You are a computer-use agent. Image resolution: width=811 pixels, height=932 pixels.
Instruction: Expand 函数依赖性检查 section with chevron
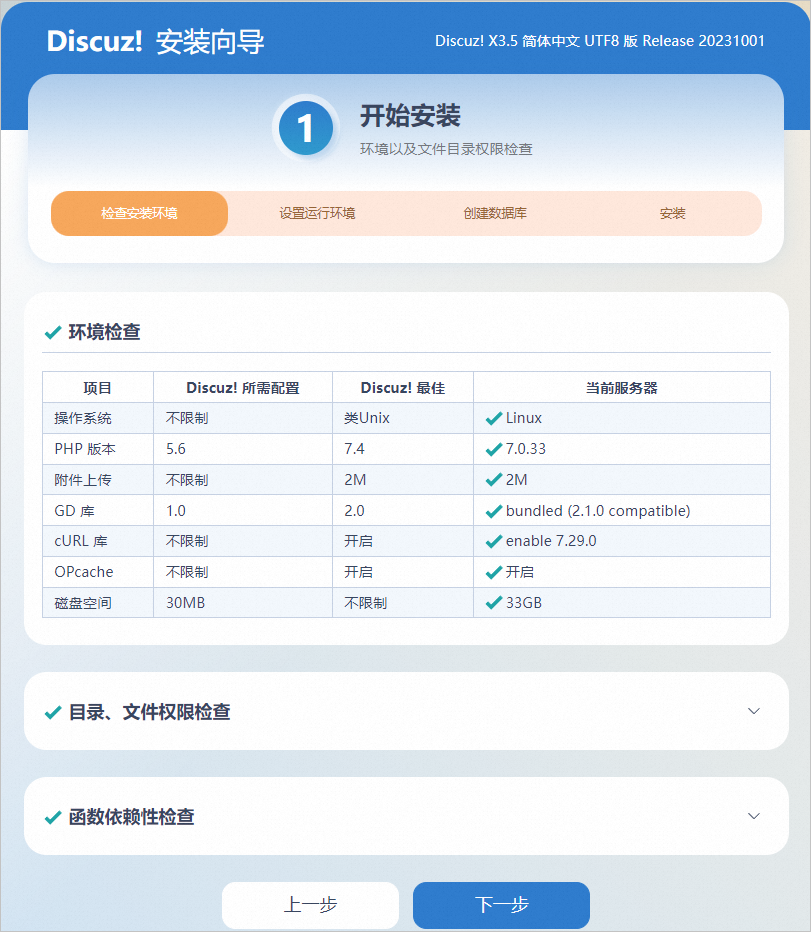(x=754, y=816)
